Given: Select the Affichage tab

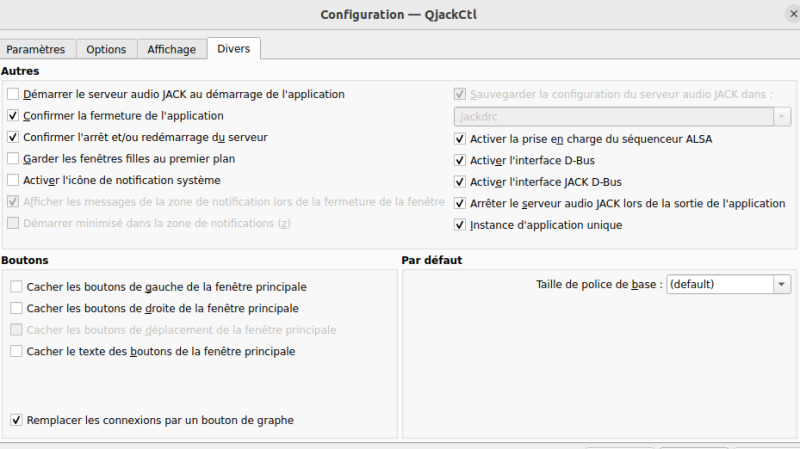Looking at the screenshot, I should 171,49.
